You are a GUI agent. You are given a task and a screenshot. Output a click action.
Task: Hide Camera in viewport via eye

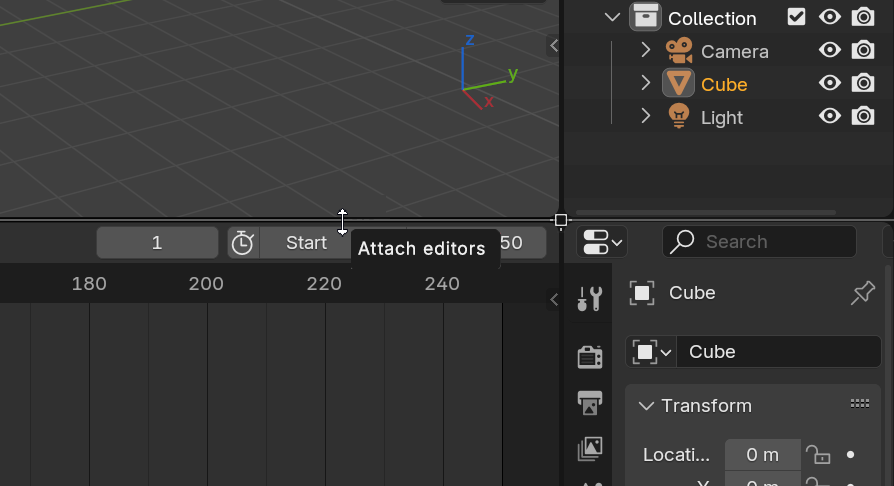pos(830,50)
